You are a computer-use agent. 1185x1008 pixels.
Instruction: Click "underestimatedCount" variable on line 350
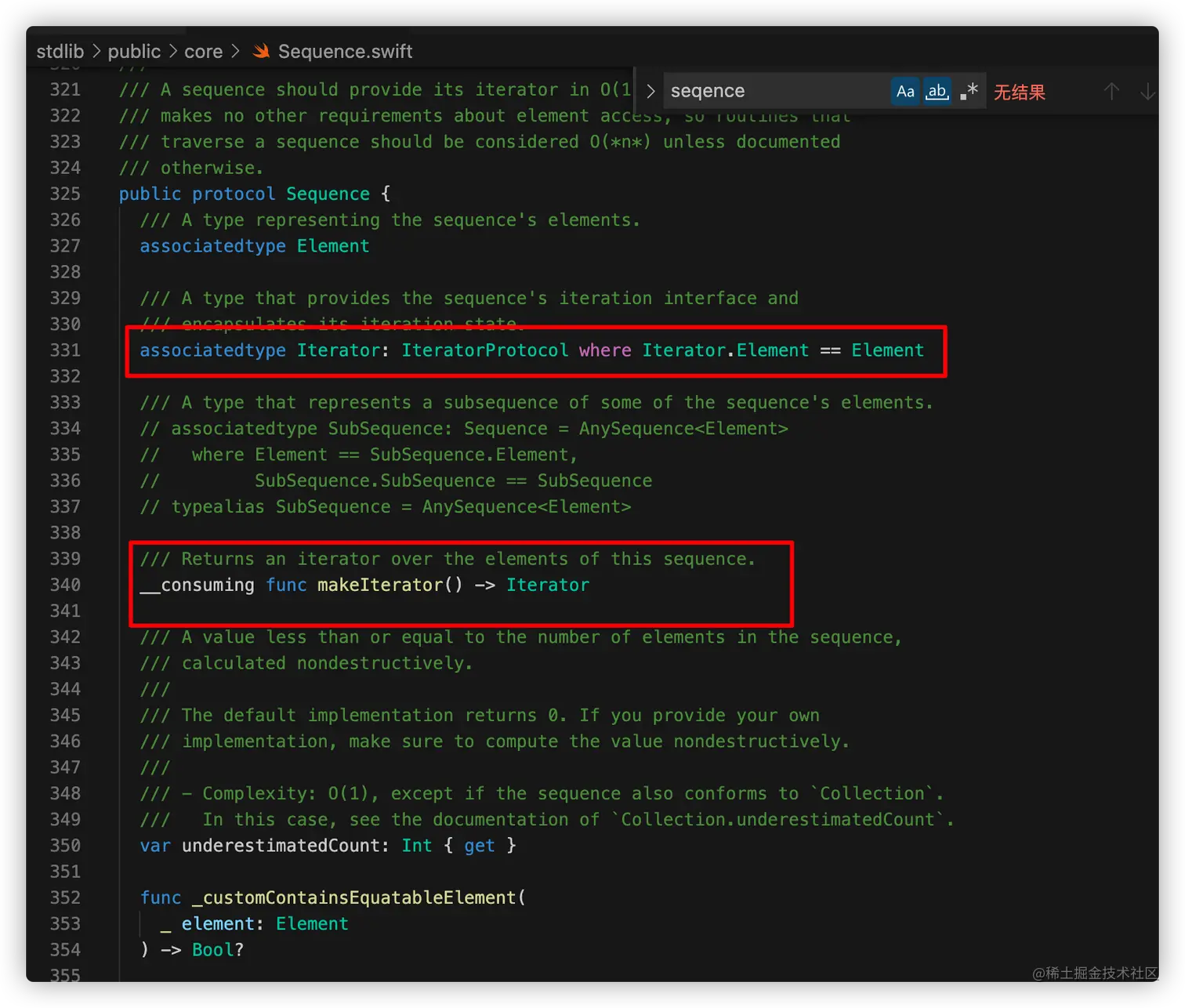tap(281, 846)
